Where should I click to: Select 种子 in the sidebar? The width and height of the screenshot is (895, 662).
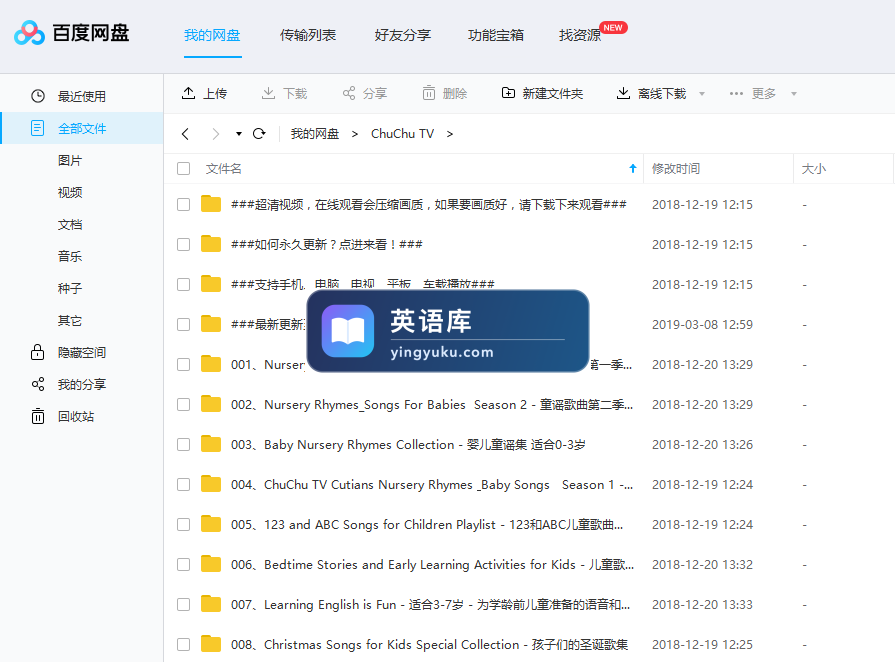tap(70, 288)
